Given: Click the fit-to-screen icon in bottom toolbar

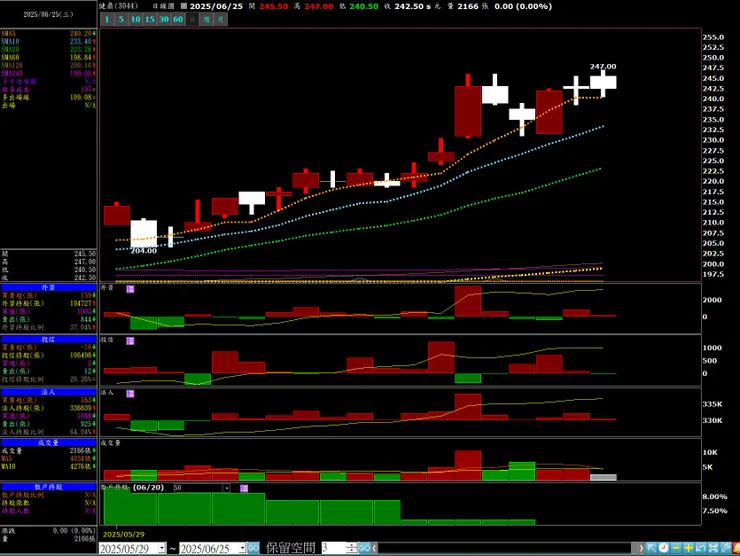Looking at the screenshot, I should pyautogui.click(x=713, y=548).
